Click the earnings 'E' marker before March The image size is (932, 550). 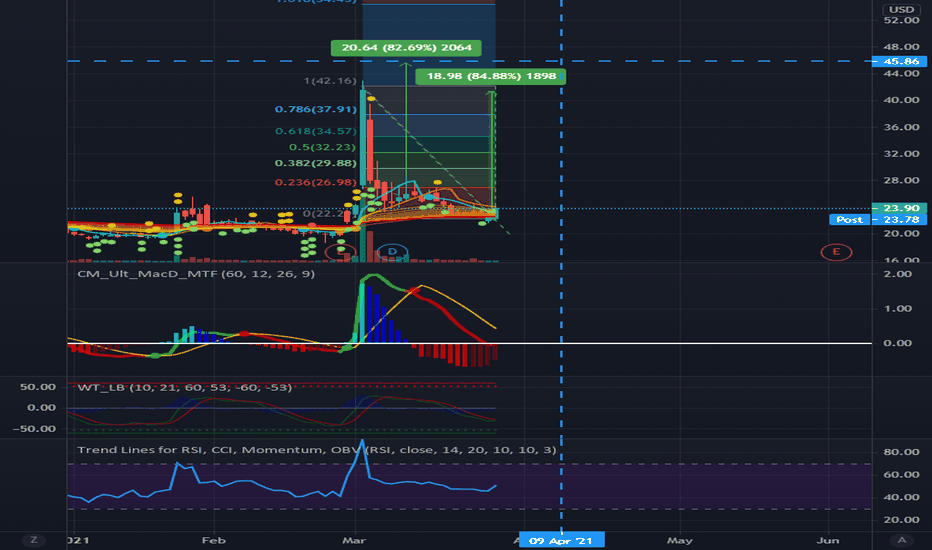point(341,252)
